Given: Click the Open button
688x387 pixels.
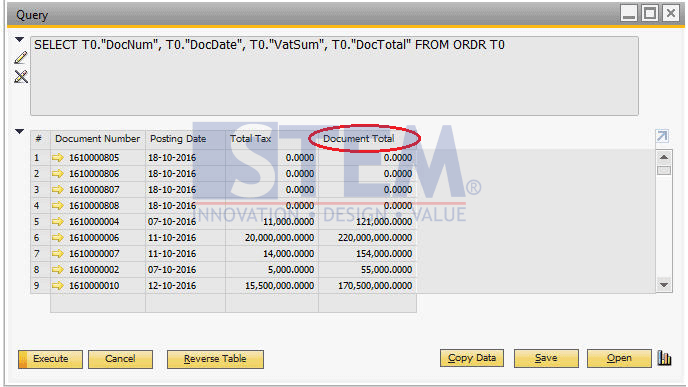Looking at the screenshot, I should click(x=619, y=358).
